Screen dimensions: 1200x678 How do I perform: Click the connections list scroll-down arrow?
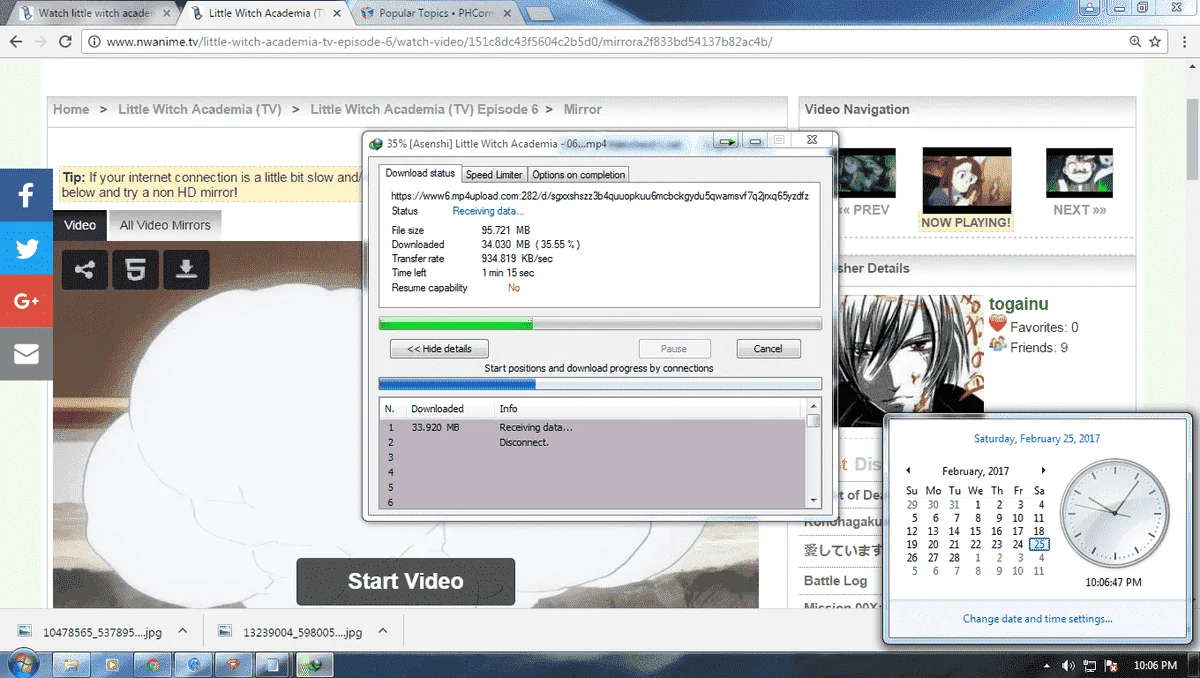coord(813,500)
